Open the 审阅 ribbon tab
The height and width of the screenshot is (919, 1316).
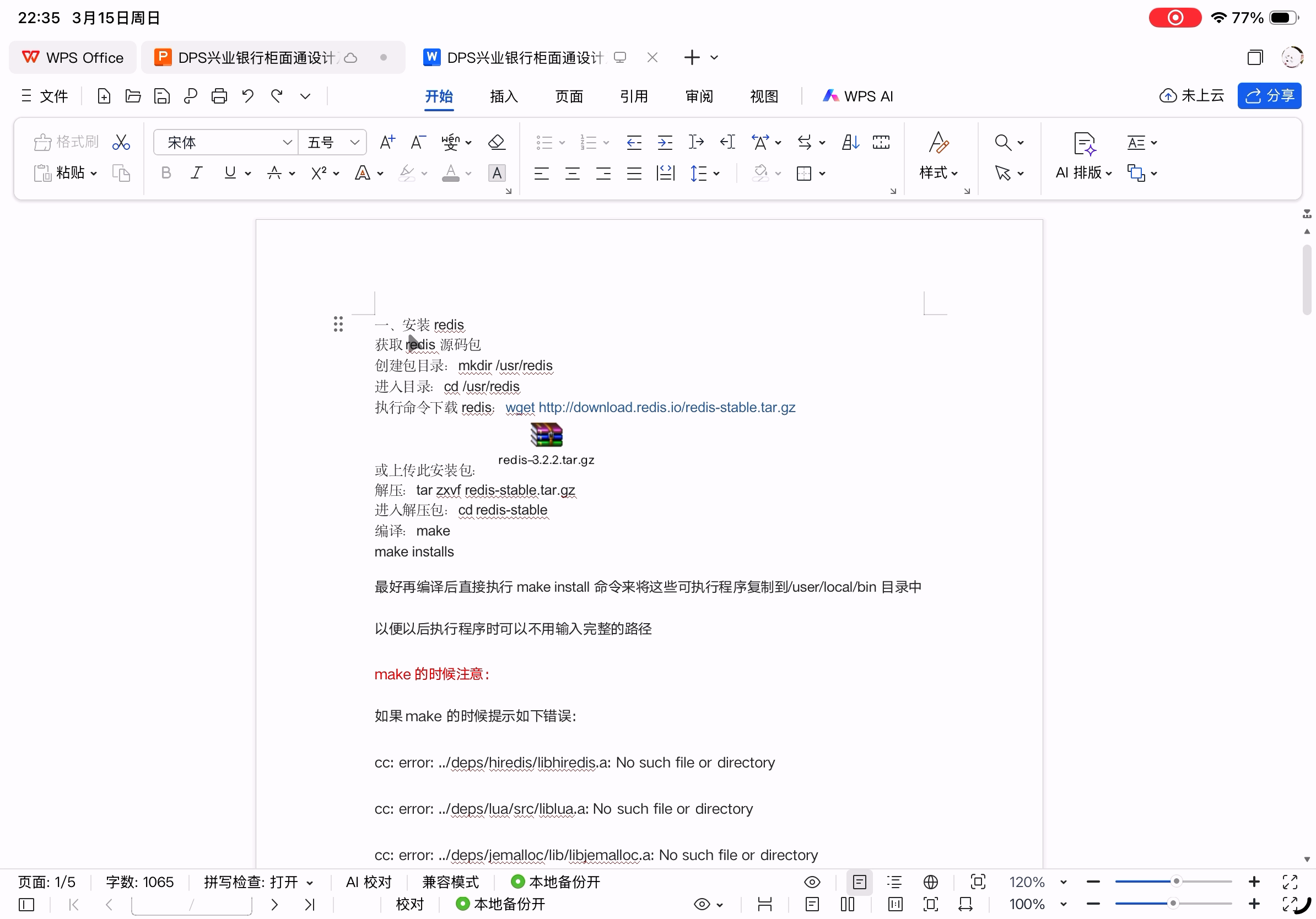(x=699, y=96)
